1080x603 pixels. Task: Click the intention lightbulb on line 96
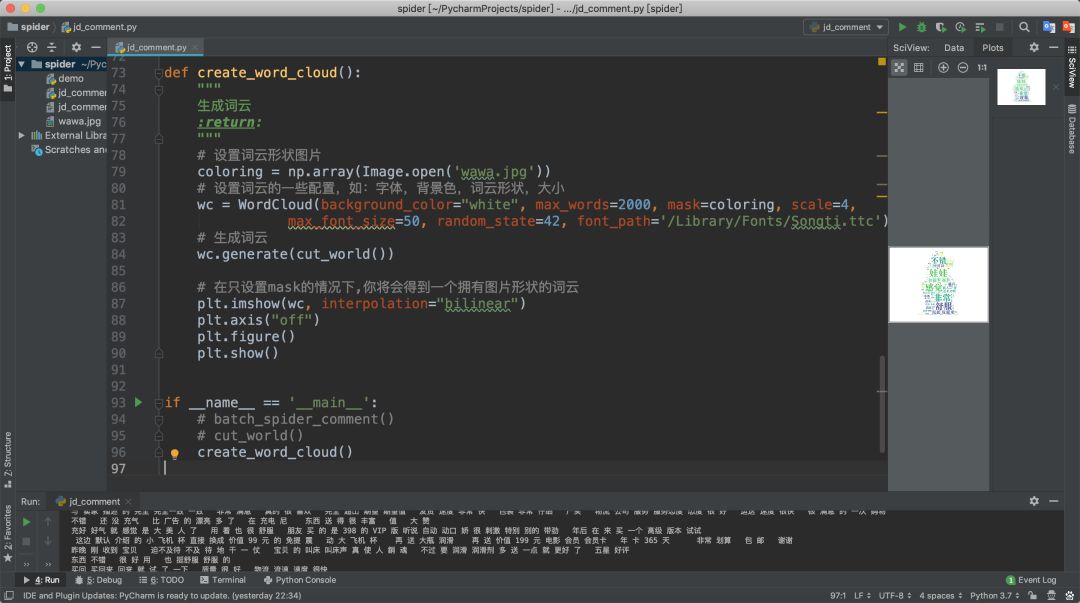174,453
